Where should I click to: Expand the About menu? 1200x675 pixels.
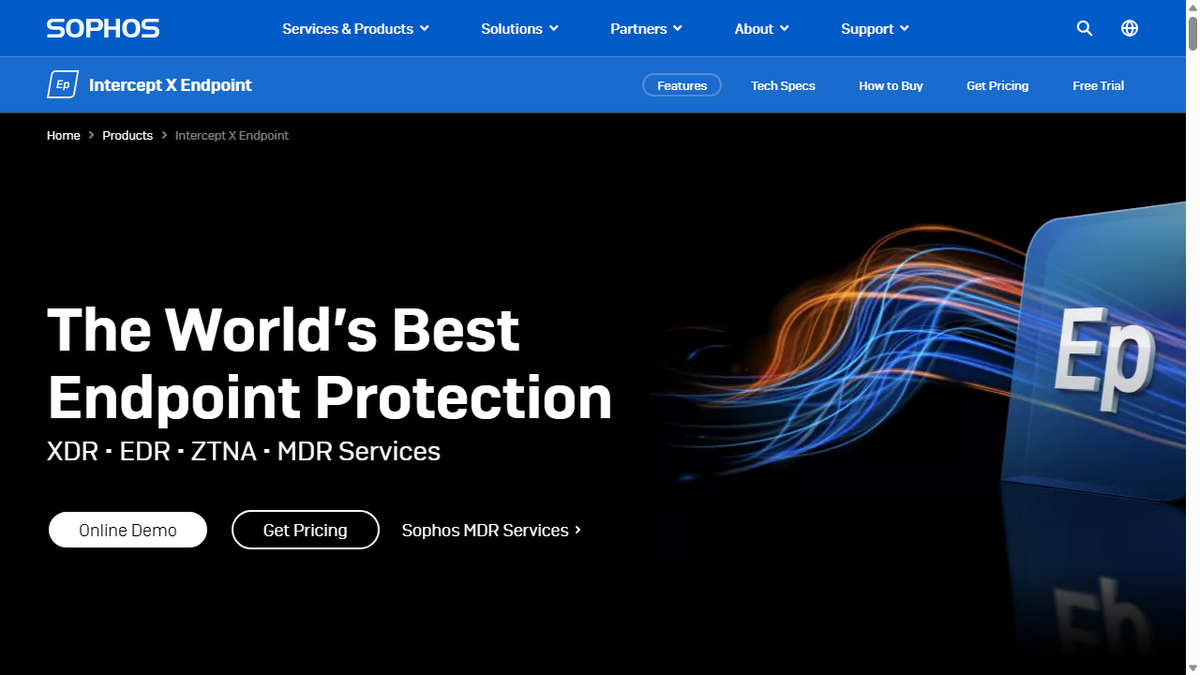(761, 29)
